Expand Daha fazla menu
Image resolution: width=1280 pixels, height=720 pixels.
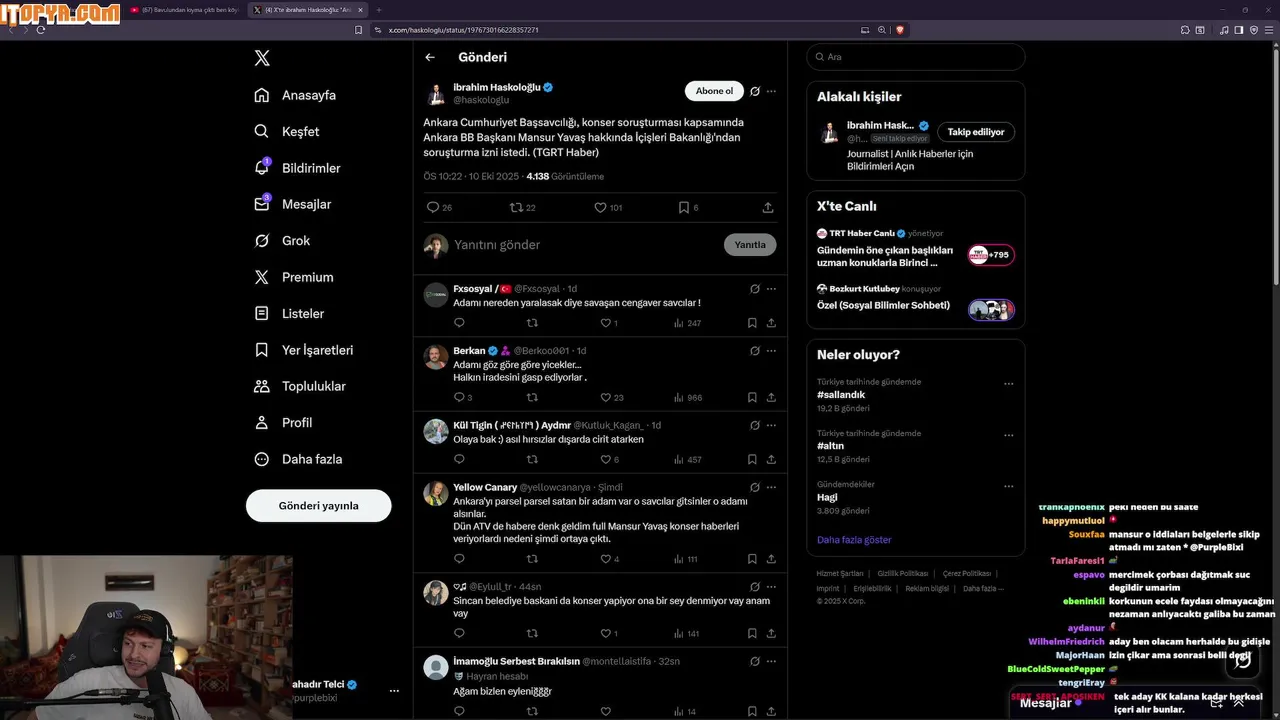tap(298, 459)
